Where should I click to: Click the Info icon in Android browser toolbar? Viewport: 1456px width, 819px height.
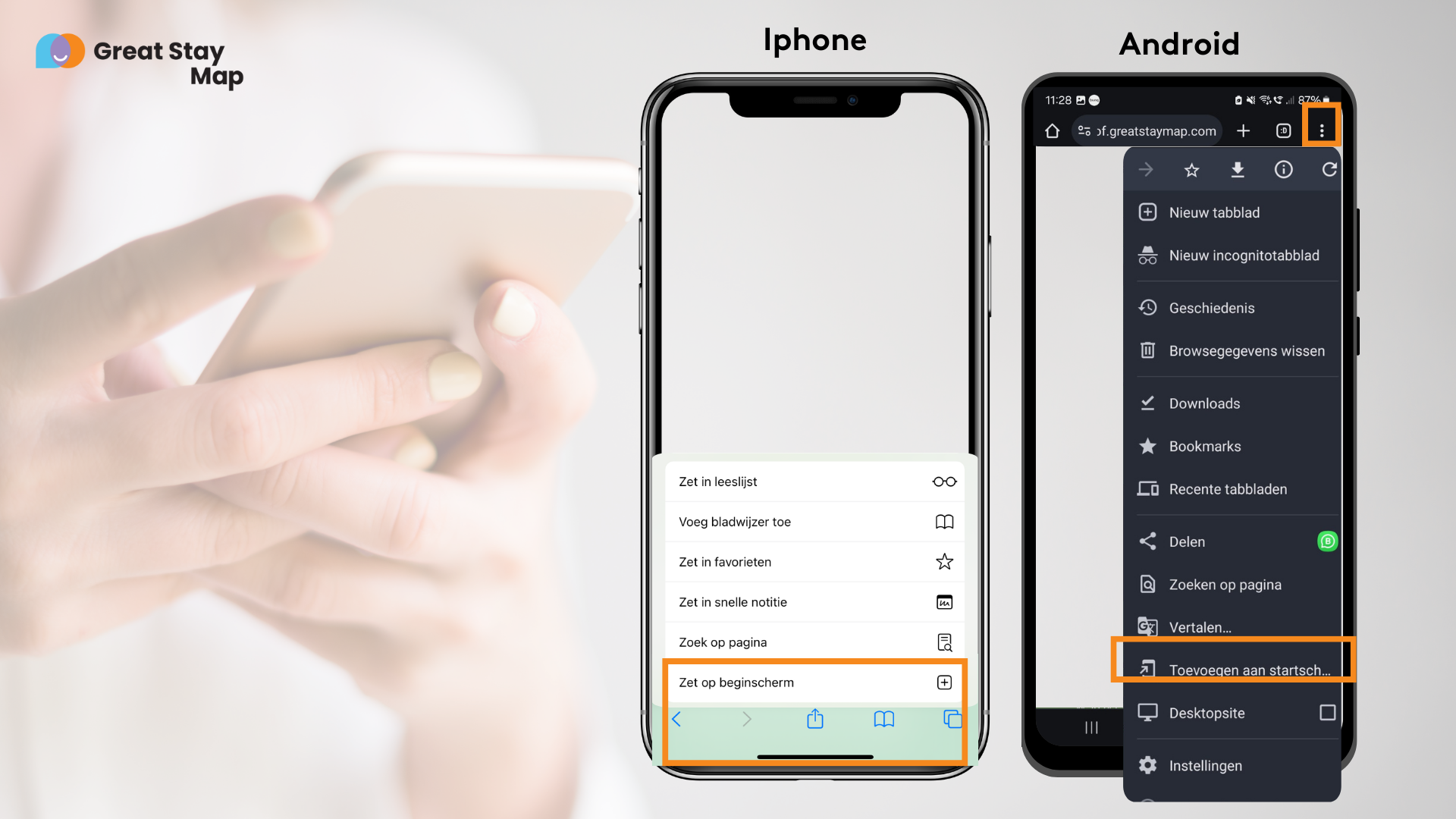[x=1284, y=169]
